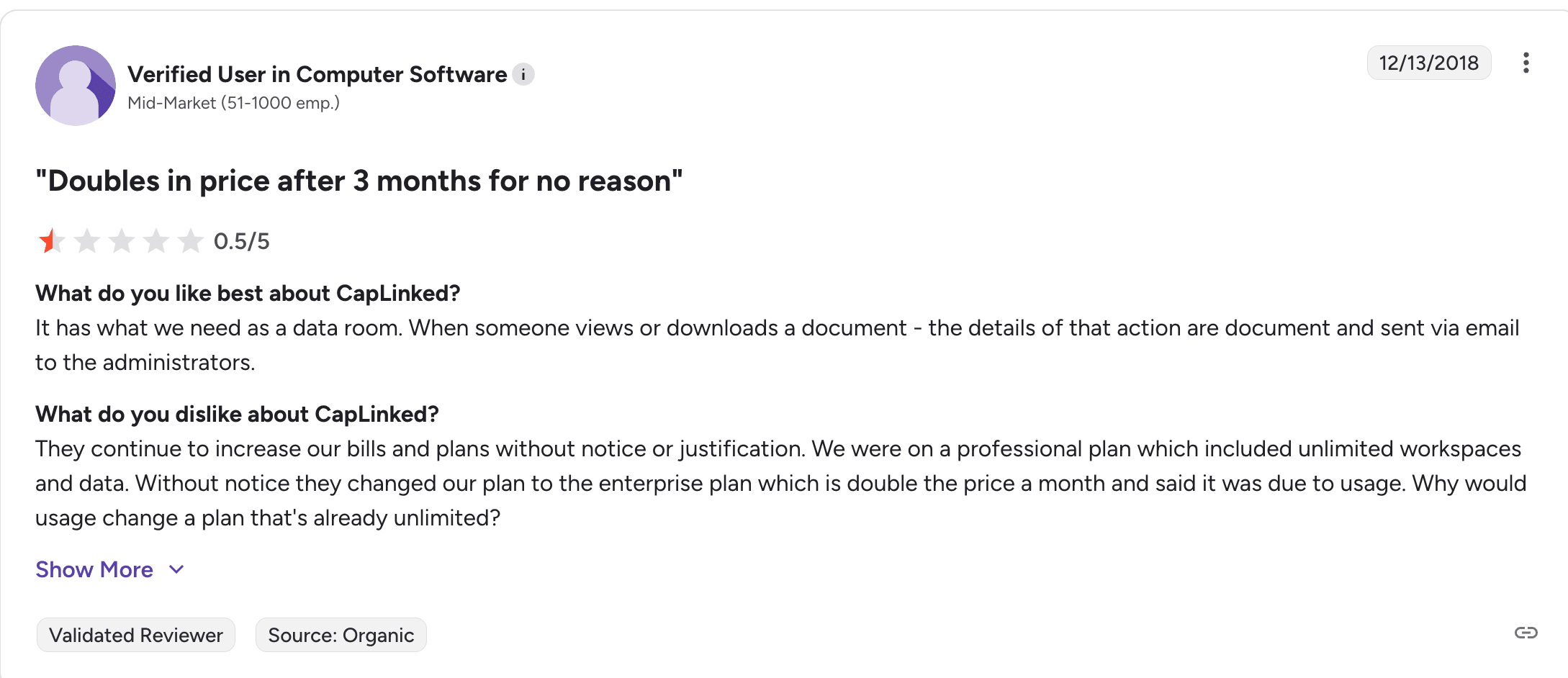Click the third star in the rating row

point(120,241)
